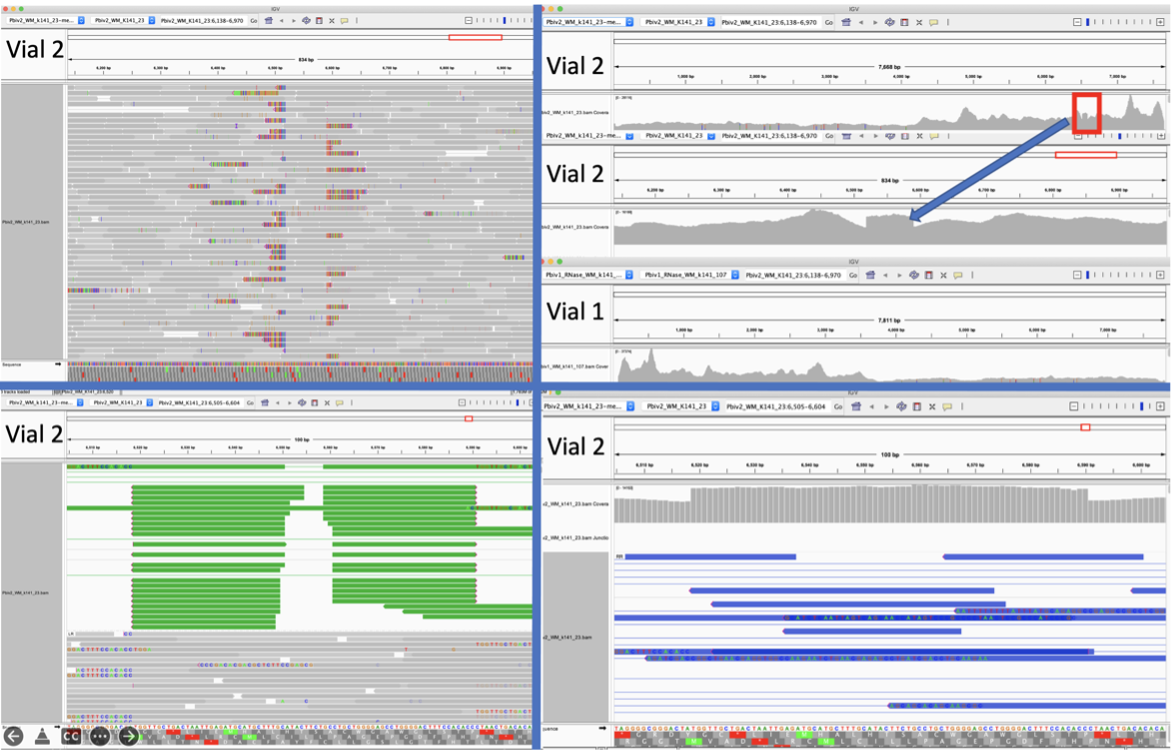Click region-of-interest icon in Vial 1 window
The image size is (1173, 754).
[x=928, y=275]
